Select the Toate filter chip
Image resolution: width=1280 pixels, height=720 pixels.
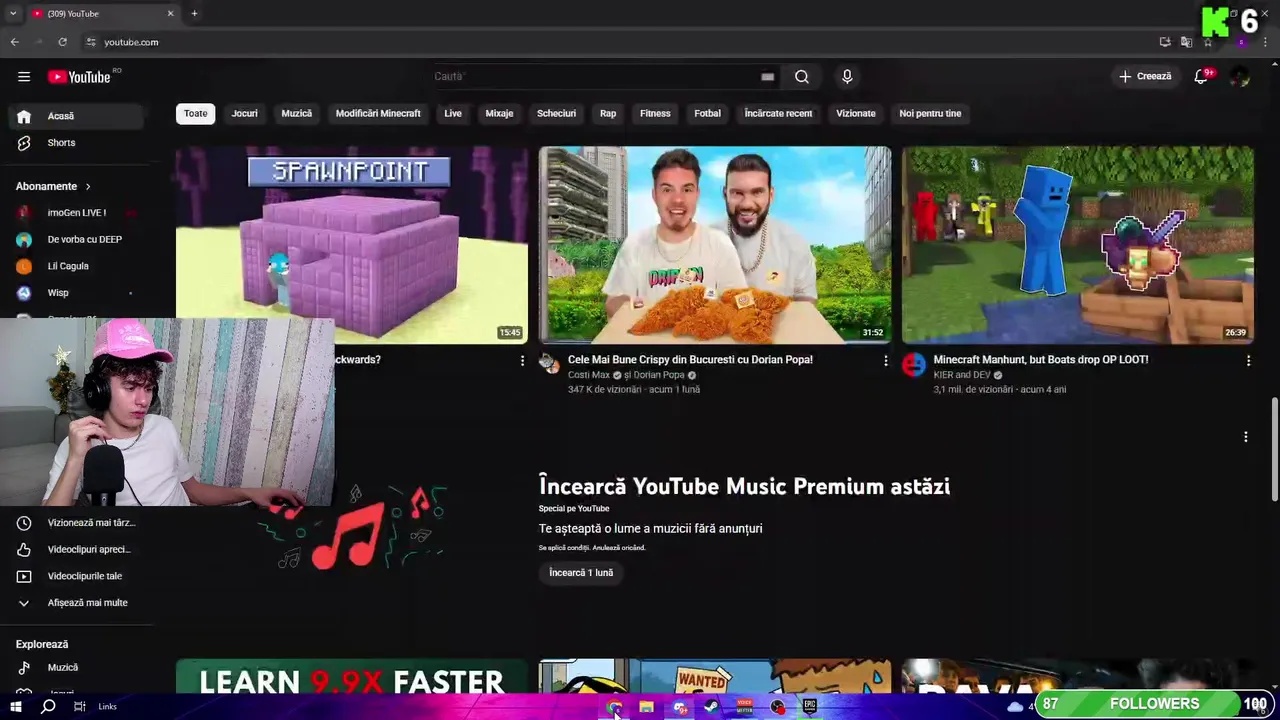tap(196, 114)
